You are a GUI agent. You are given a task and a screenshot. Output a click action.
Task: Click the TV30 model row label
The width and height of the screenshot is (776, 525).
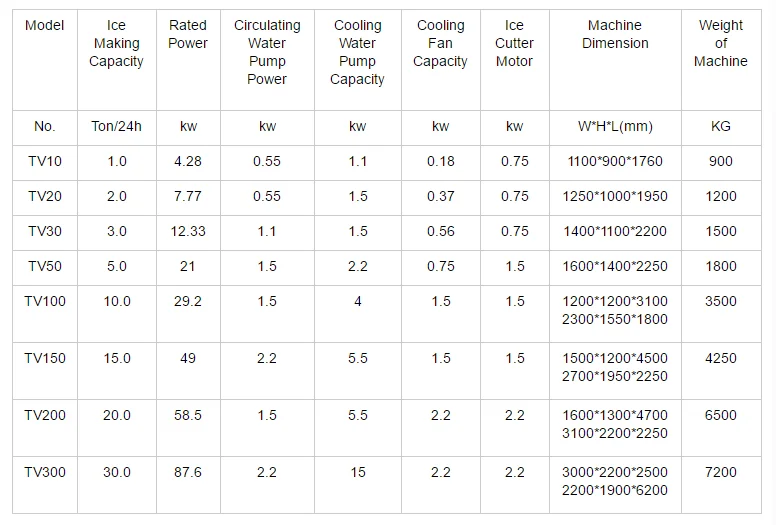coord(44,231)
